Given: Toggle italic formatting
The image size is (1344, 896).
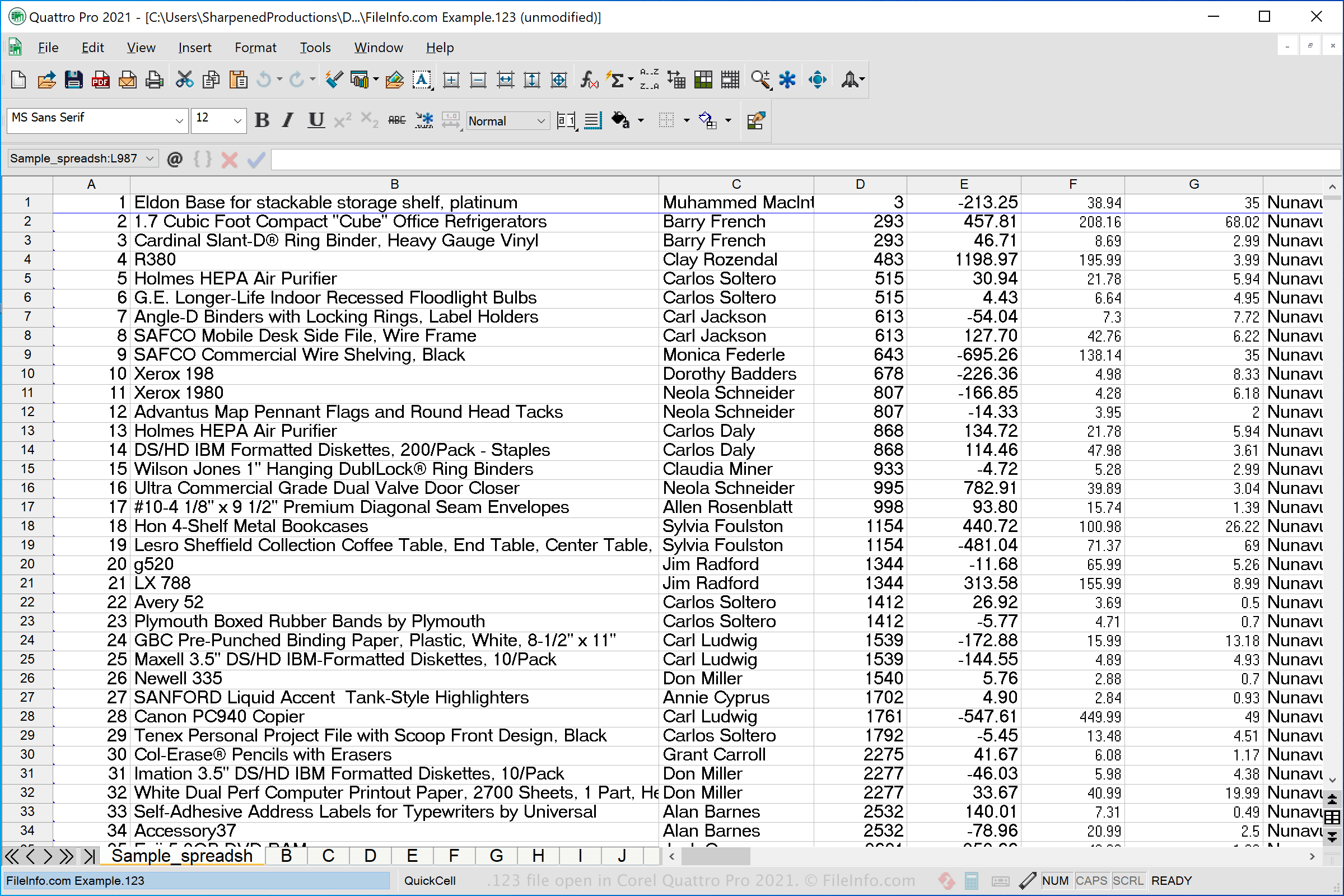Looking at the screenshot, I should click(x=287, y=120).
